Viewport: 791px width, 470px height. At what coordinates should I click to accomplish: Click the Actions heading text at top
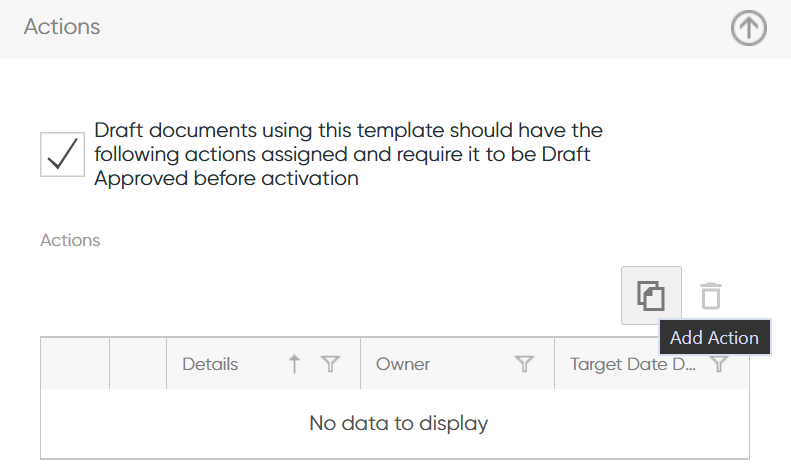62,27
